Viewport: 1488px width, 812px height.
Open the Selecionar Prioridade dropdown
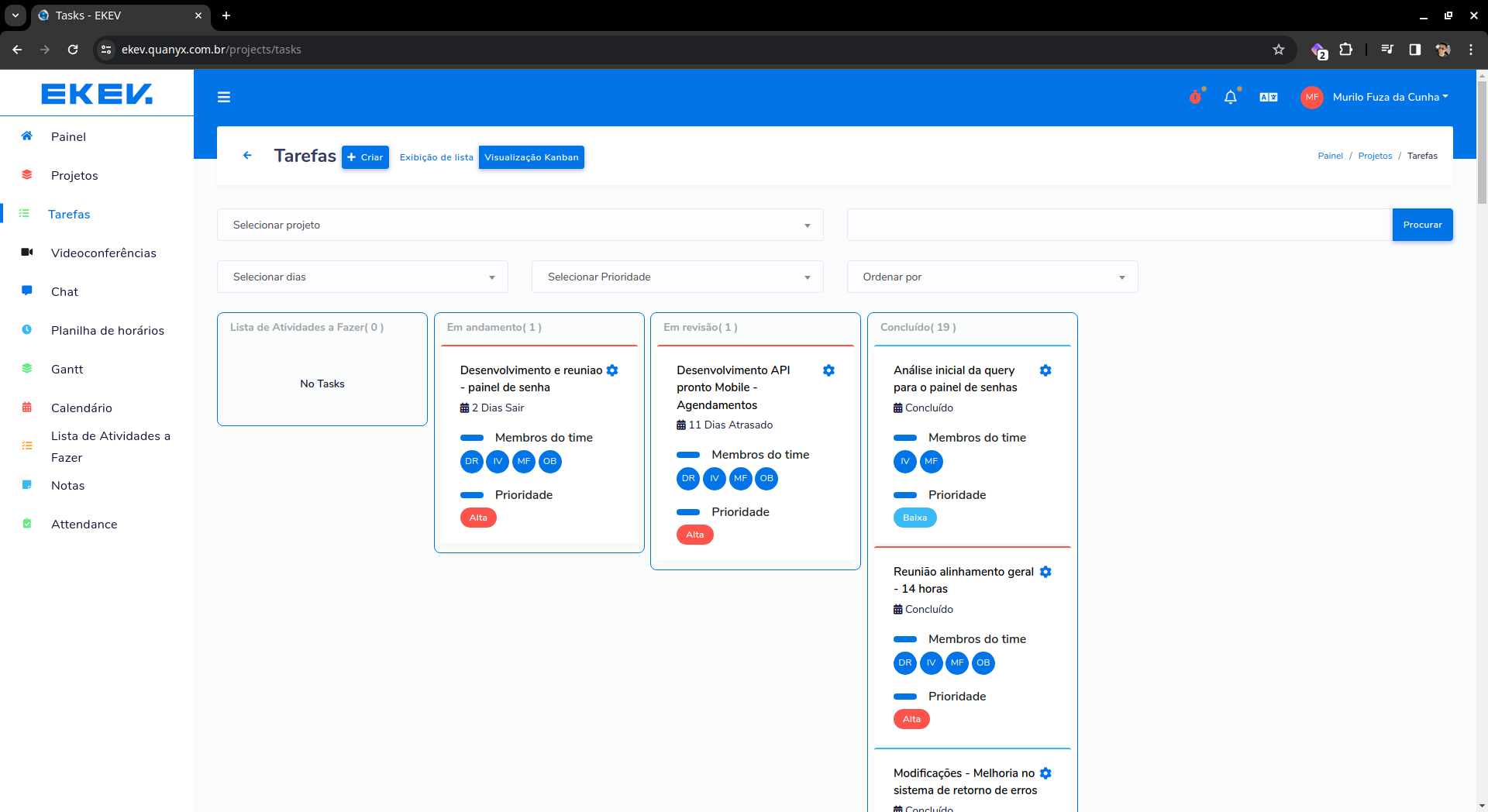(677, 277)
